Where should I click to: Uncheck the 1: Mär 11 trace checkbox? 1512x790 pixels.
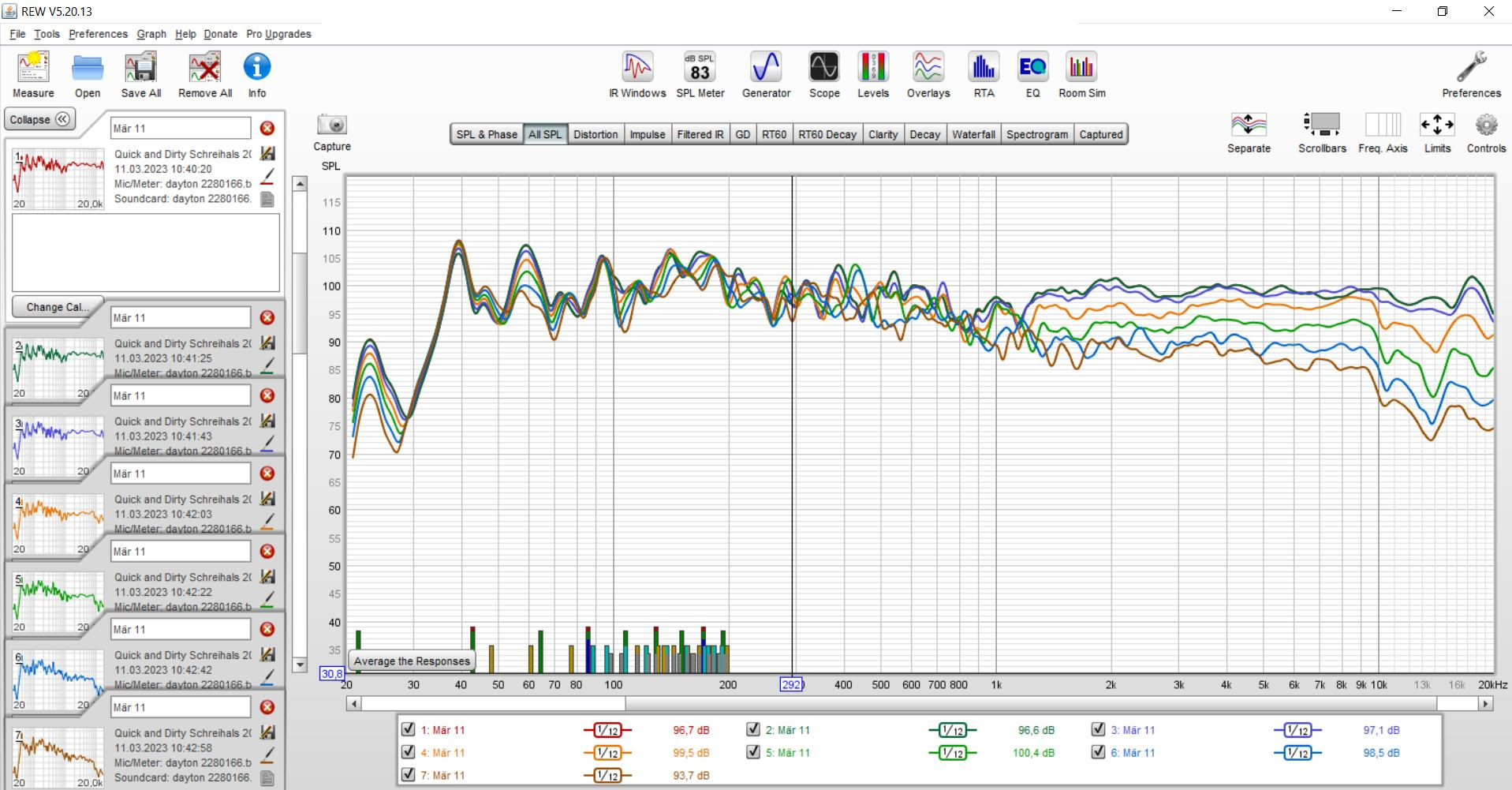point(409,729)
